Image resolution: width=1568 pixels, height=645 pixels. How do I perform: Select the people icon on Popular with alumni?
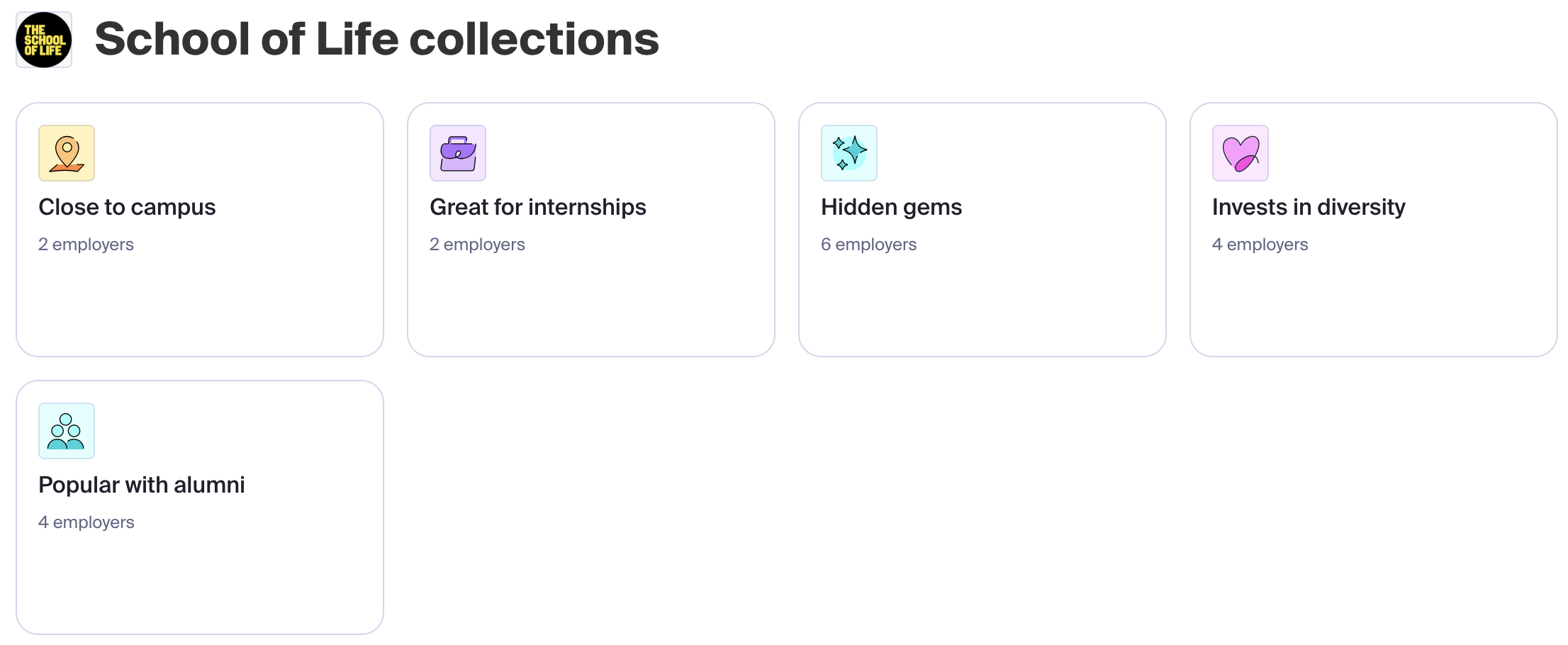(x=66, y=431)
